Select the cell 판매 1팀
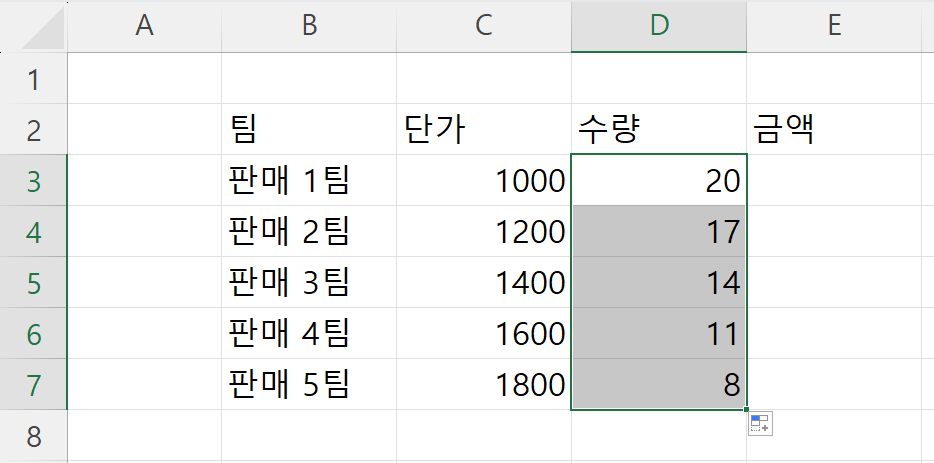The image size is (934, 463). tap(309, 181)
